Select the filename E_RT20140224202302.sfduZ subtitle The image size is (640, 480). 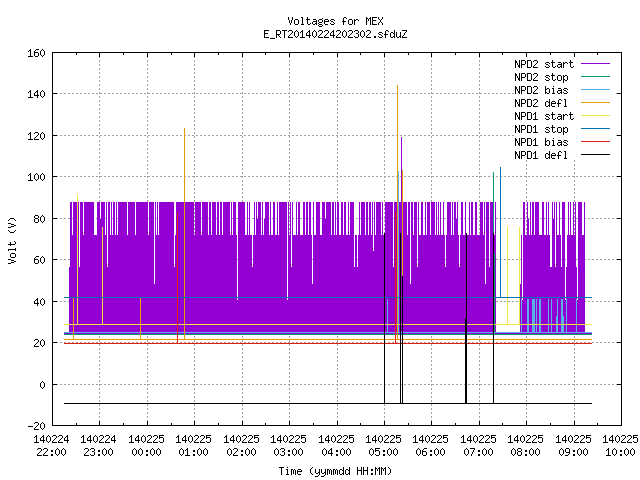coord(335,34)
